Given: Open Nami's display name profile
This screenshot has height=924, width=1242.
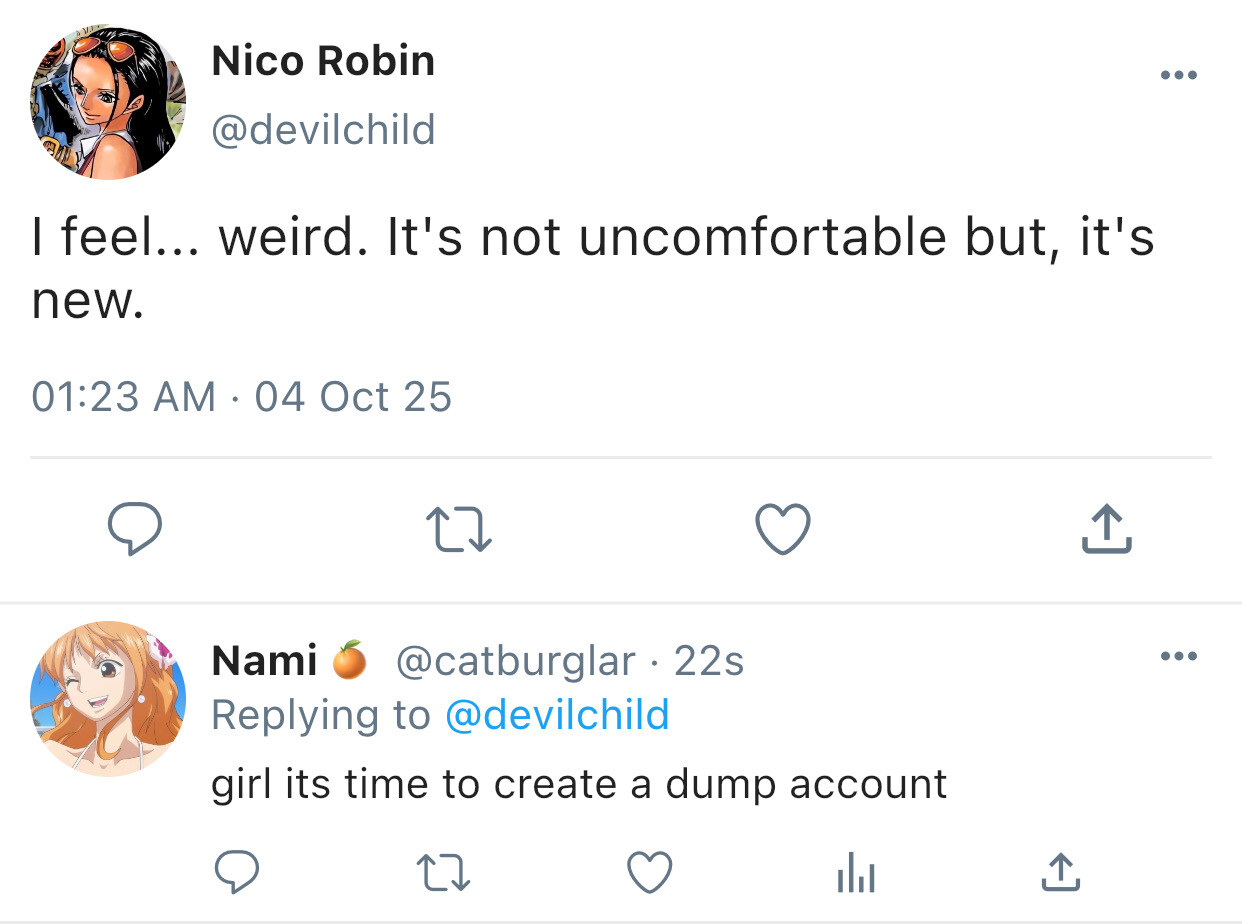Looking at the screenshot, I should click(264, 661).
